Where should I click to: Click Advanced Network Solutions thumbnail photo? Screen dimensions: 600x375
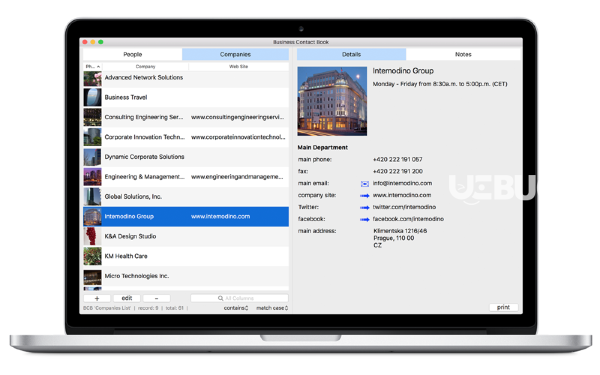tap(93, 78)
